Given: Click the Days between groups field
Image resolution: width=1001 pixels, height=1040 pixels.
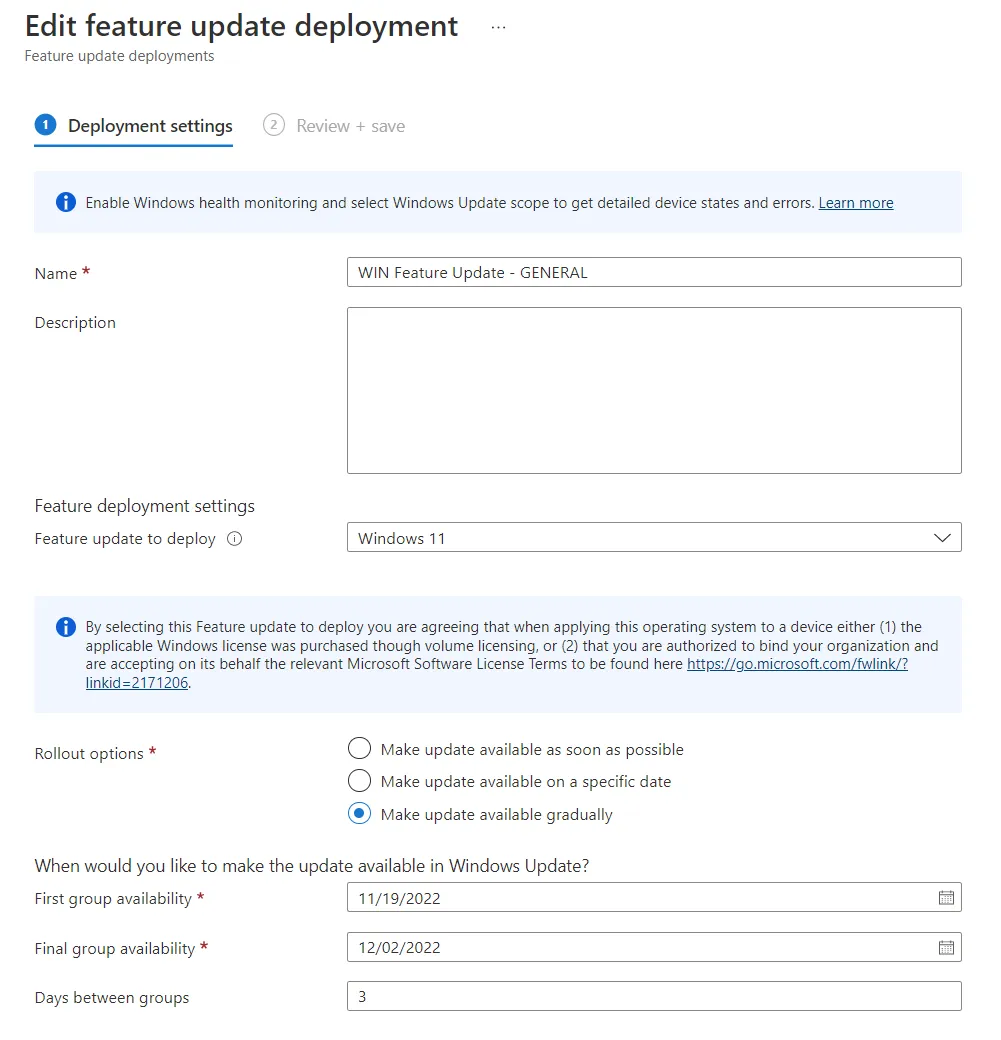Looking at the screenshot, I should click(x=654, y=996).
